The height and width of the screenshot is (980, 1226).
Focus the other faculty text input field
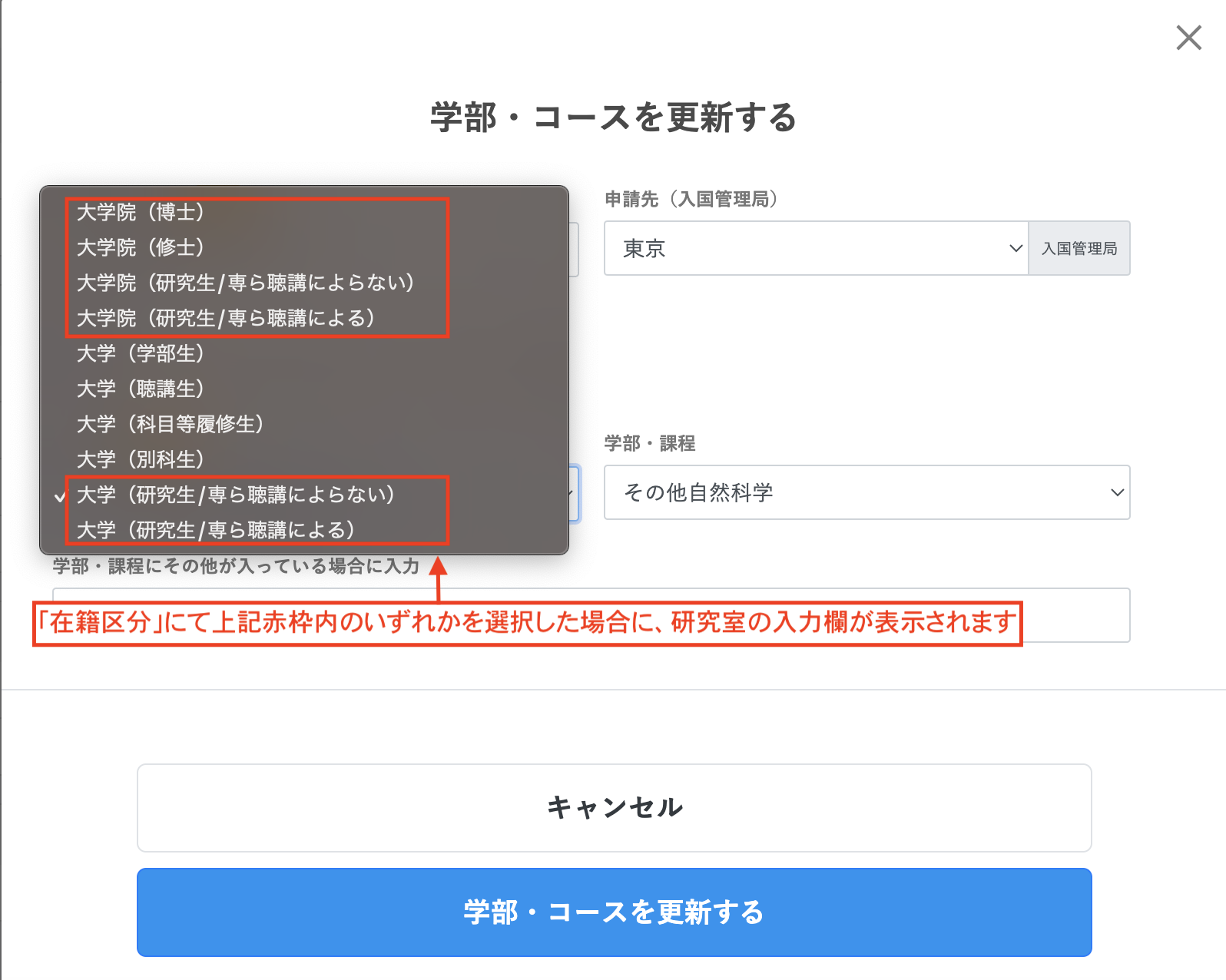point(1075,615)
